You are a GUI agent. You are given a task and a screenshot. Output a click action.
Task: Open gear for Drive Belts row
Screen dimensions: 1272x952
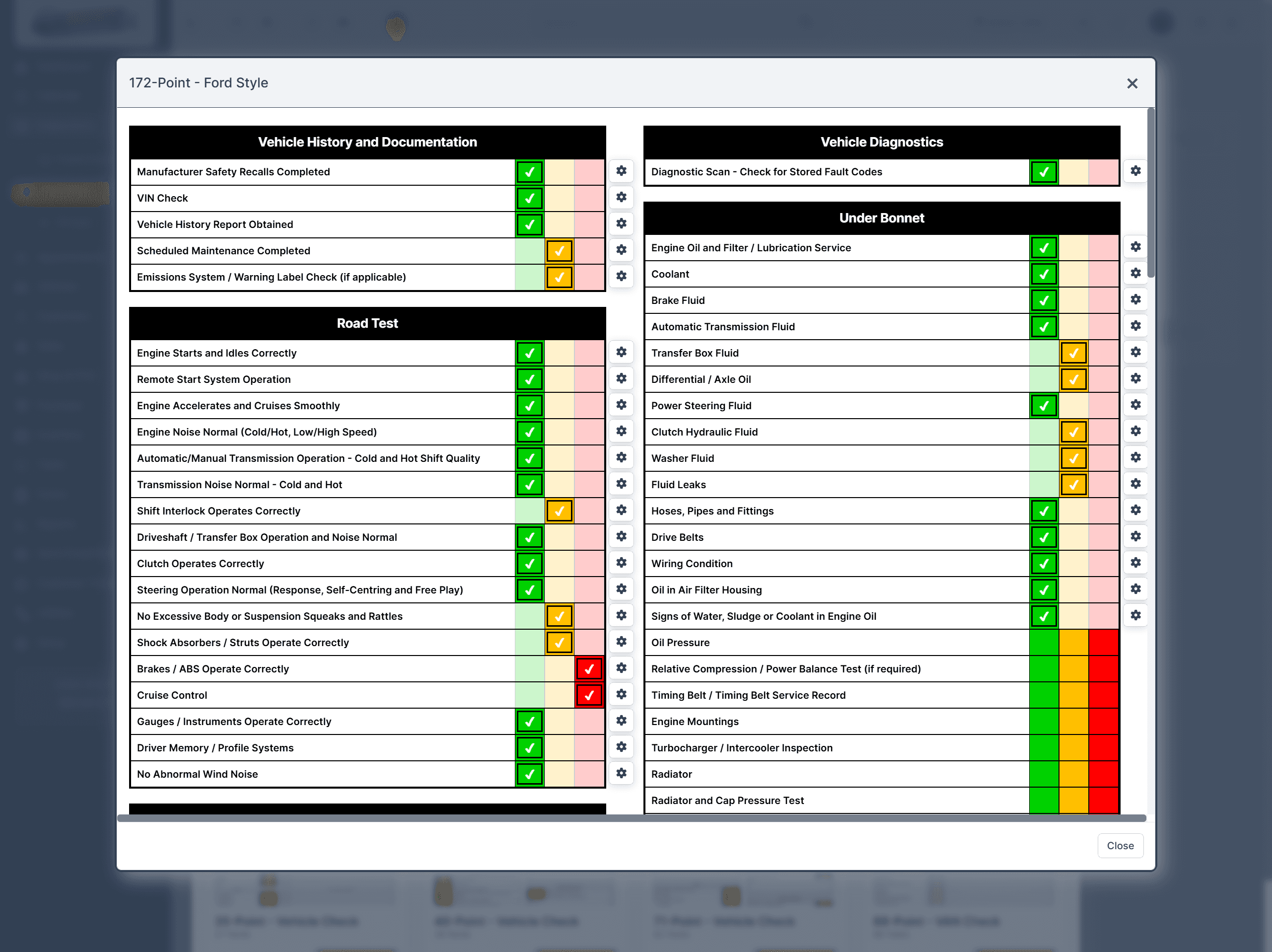pyautogui.click(x=1135, y=536)
